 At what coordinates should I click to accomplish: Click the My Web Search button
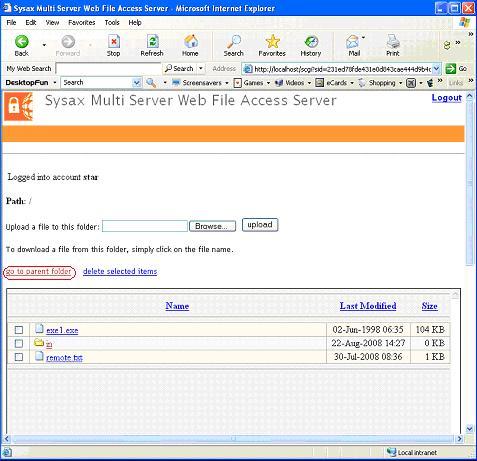29,68
